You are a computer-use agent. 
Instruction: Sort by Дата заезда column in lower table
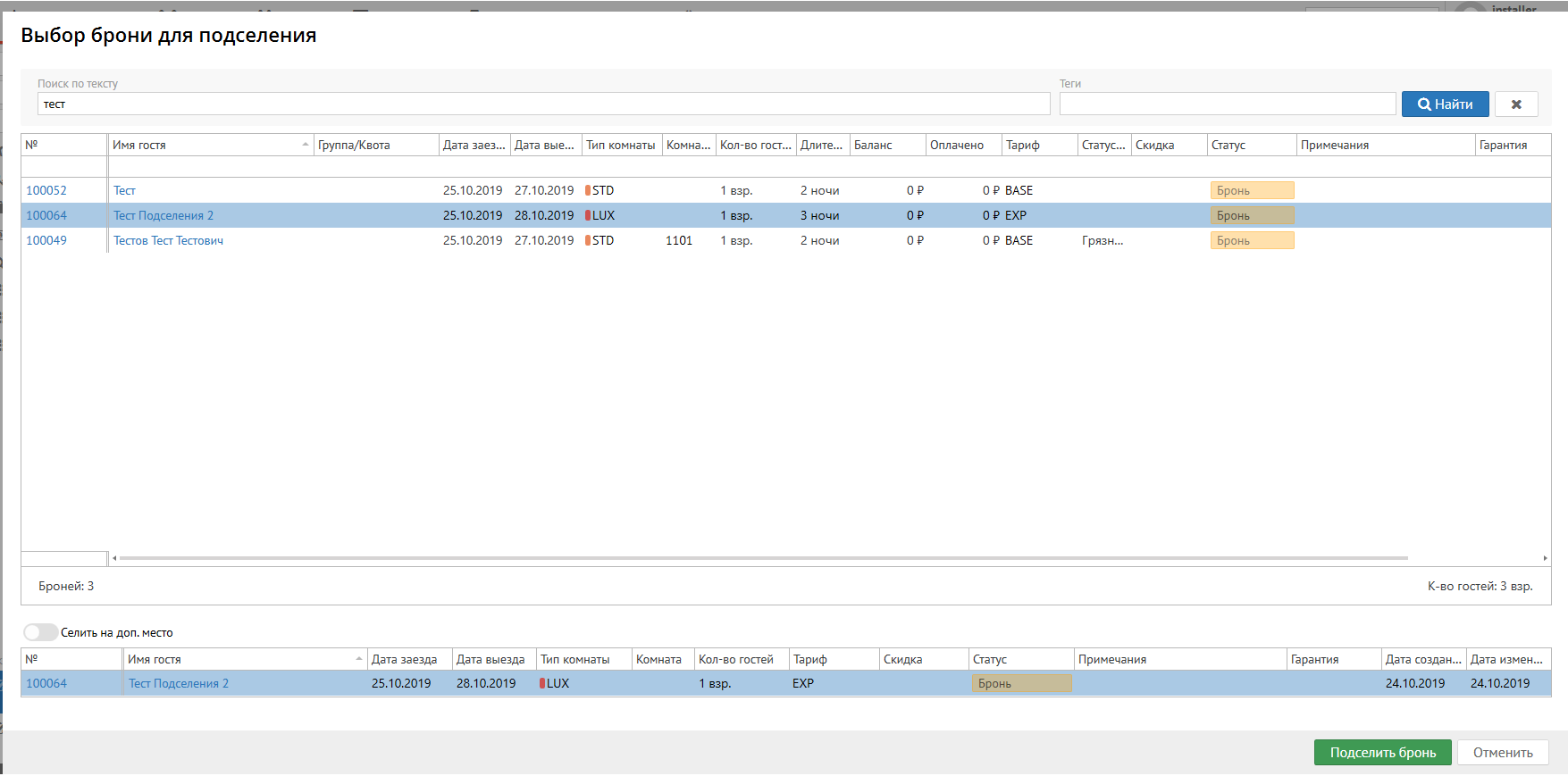tap(405, 660)
